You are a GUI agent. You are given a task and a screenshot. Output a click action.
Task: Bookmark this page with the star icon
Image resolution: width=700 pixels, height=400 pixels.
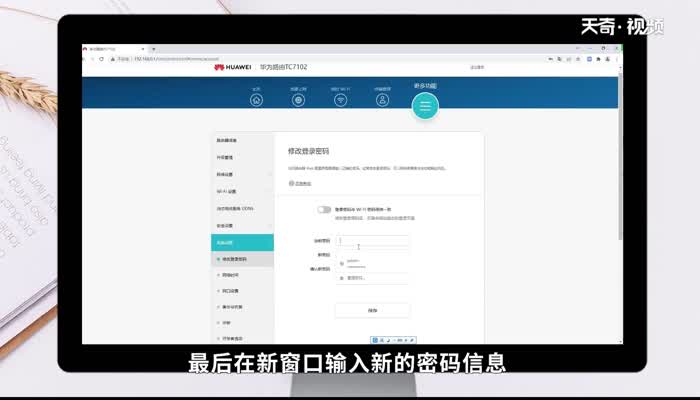click(x=578, y=59)
